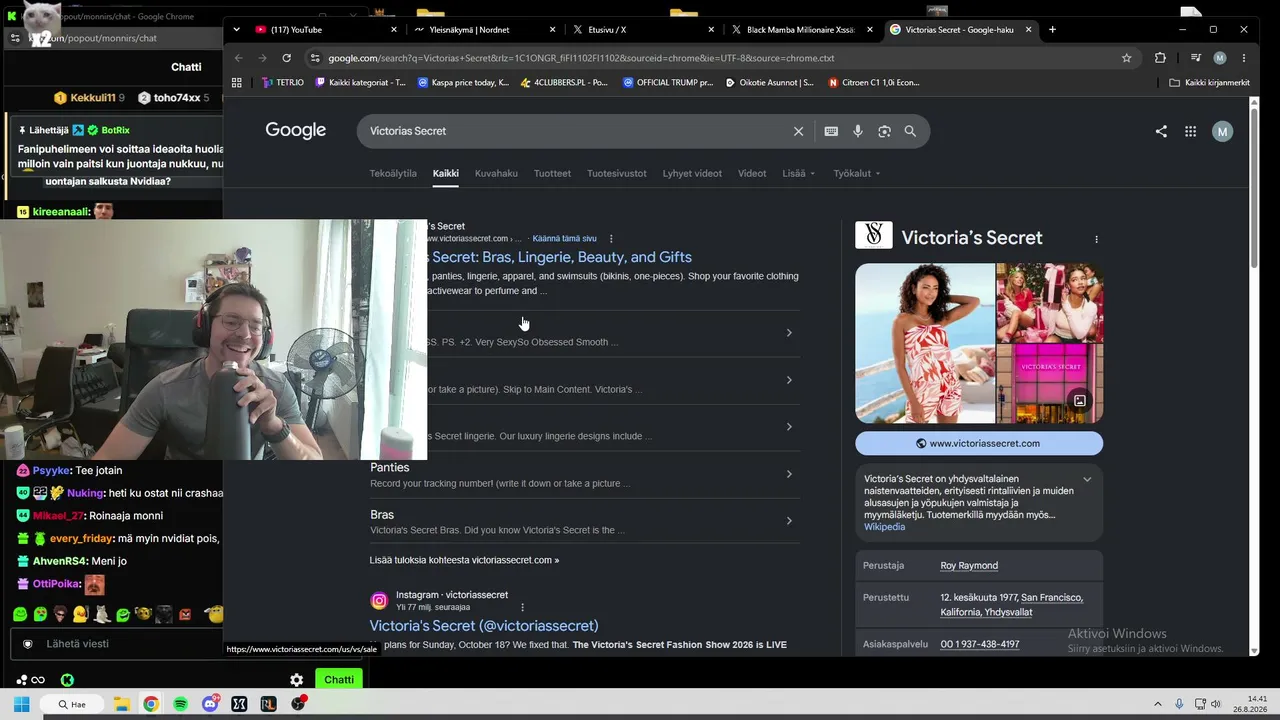Show hidden system tray icons

coord(1158,704)
